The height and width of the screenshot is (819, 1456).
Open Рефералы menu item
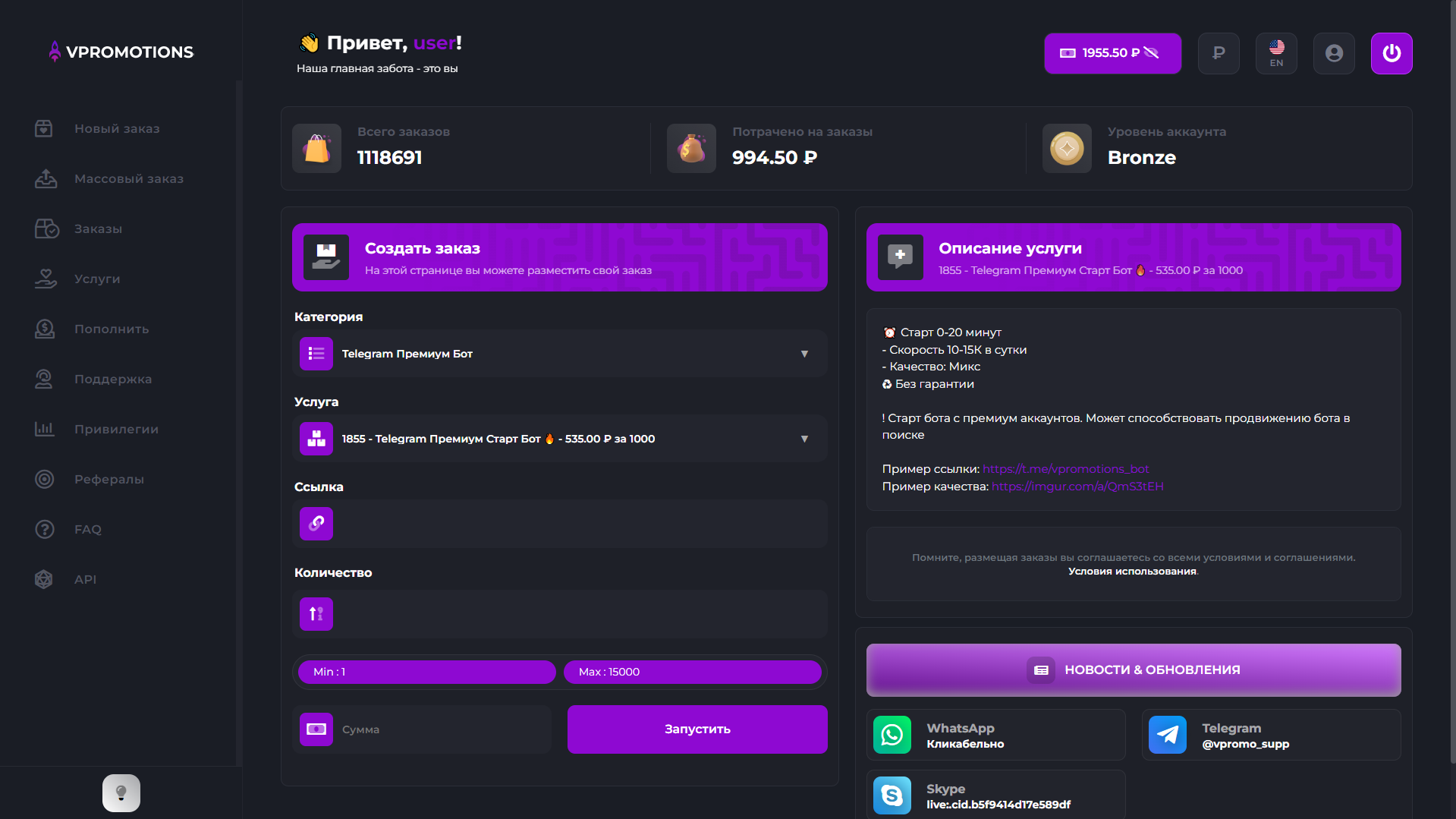point(109,479)
